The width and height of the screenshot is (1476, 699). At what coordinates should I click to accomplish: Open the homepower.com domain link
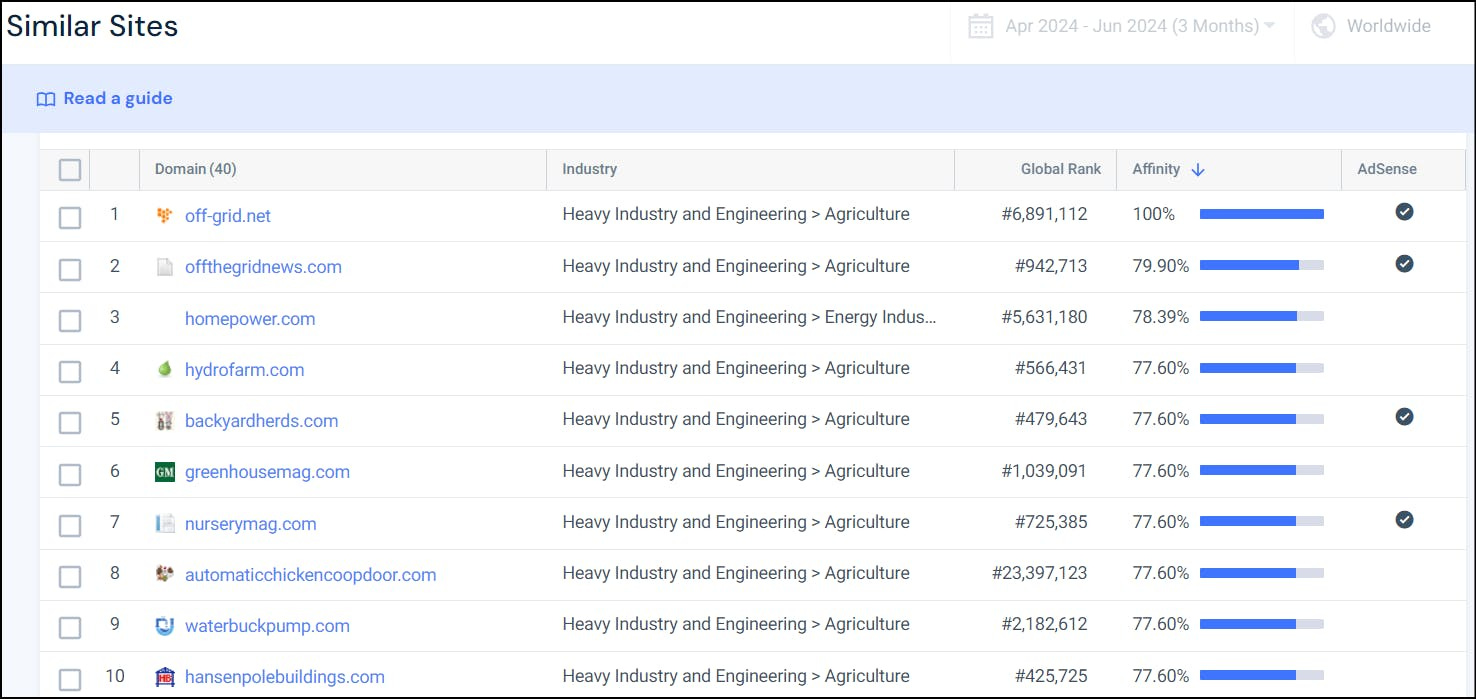[x=250, y=319]
